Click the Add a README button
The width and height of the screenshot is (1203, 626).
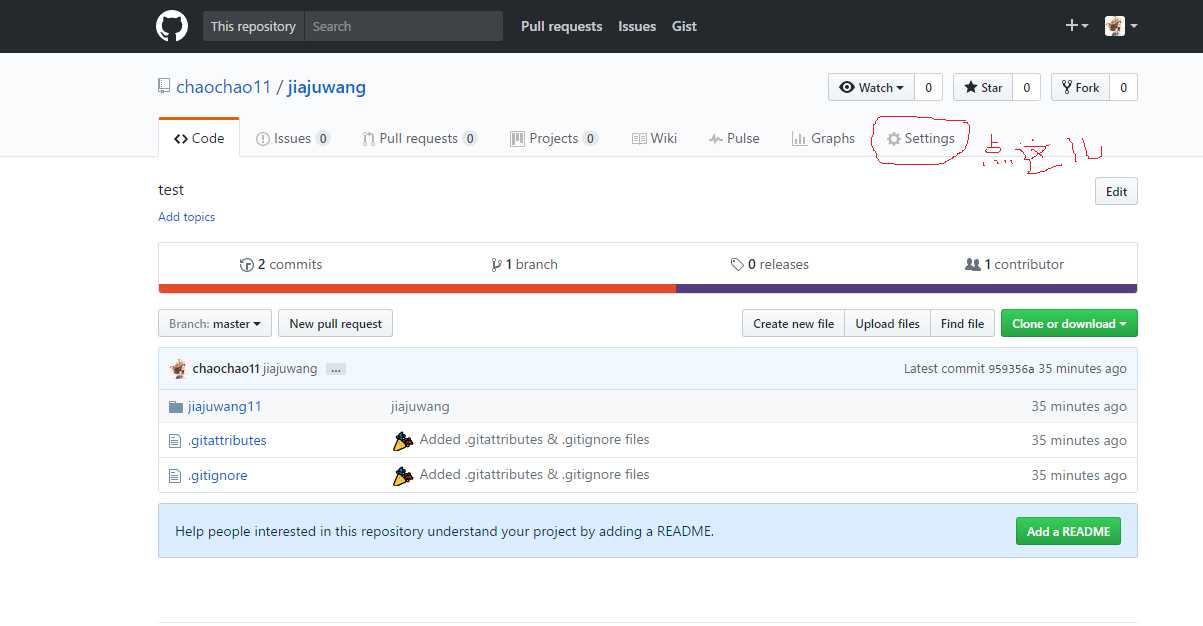click(x=1068, y=531)
